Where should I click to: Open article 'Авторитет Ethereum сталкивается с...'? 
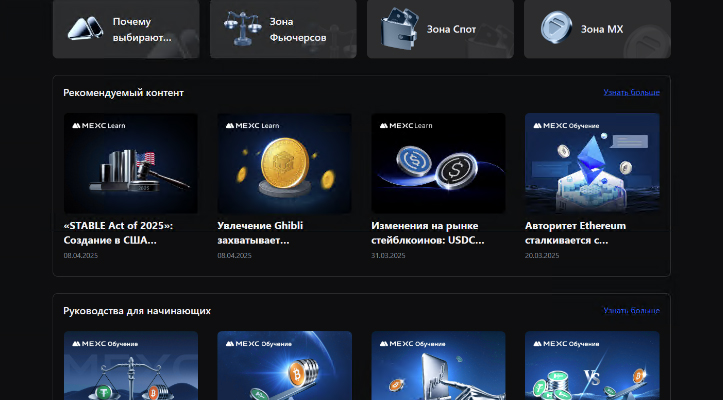(575, 233)
